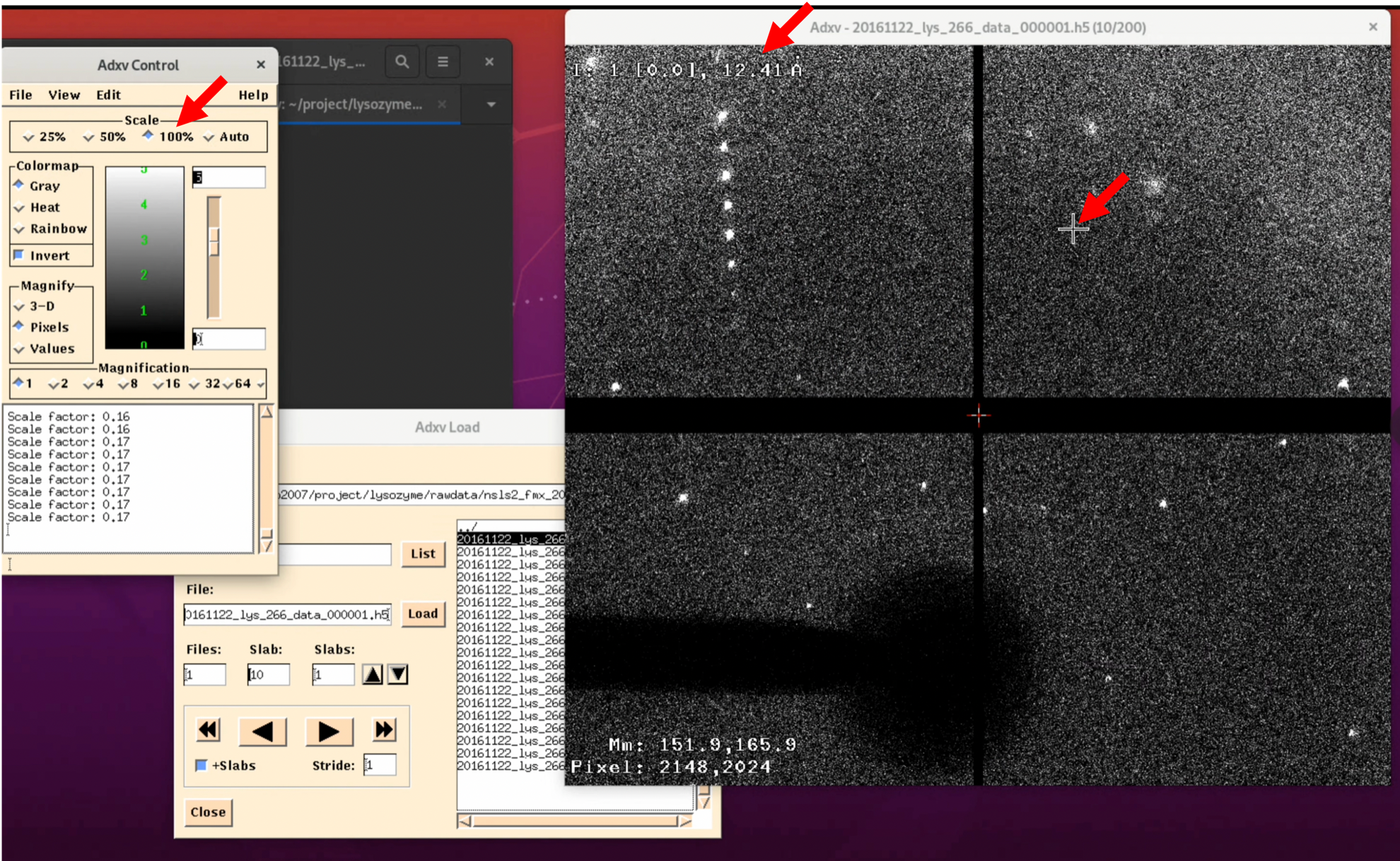Click the Stride input field

click(380, 765)
